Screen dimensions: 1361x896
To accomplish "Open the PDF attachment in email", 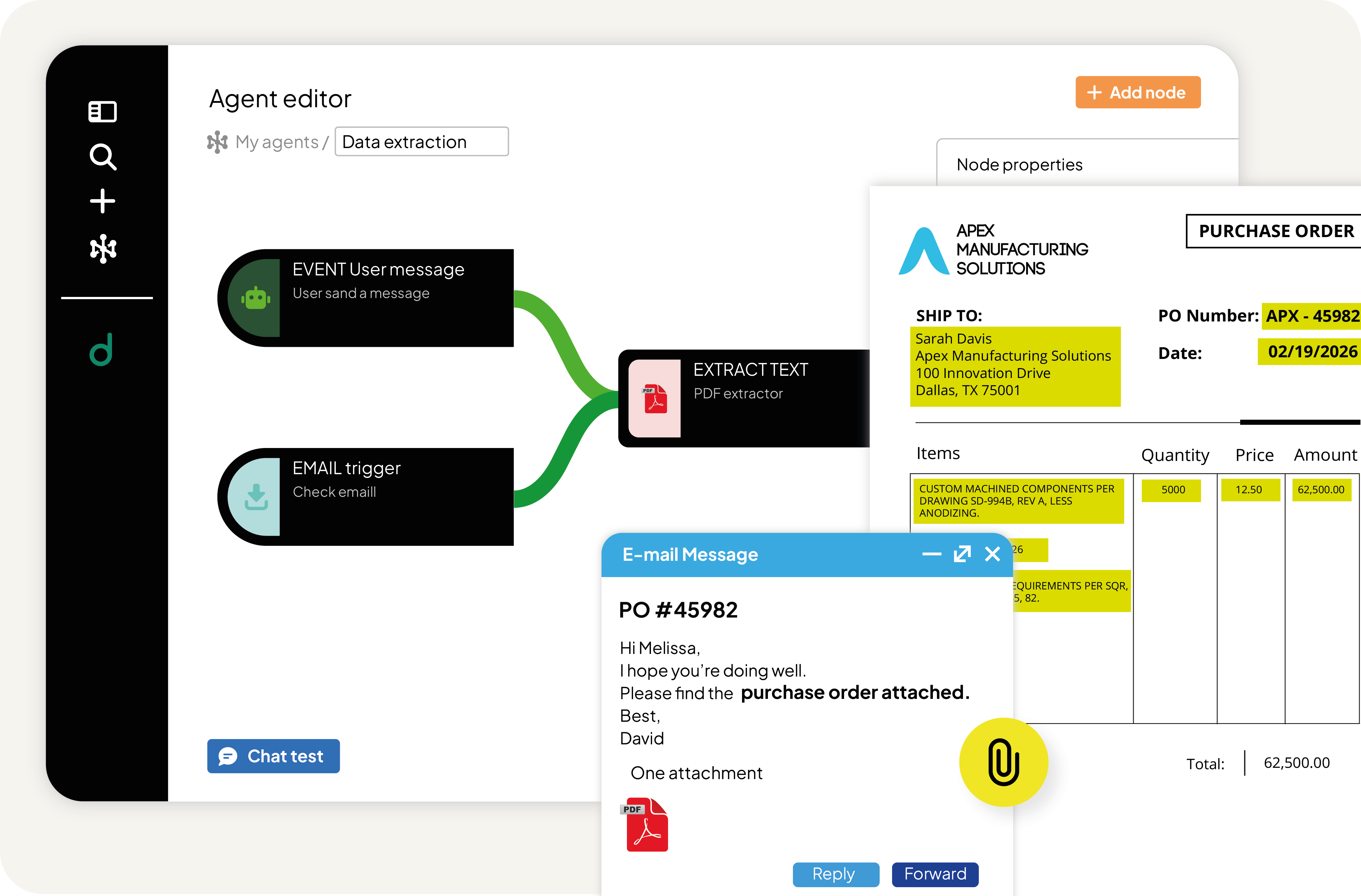I will coord(644,825).
